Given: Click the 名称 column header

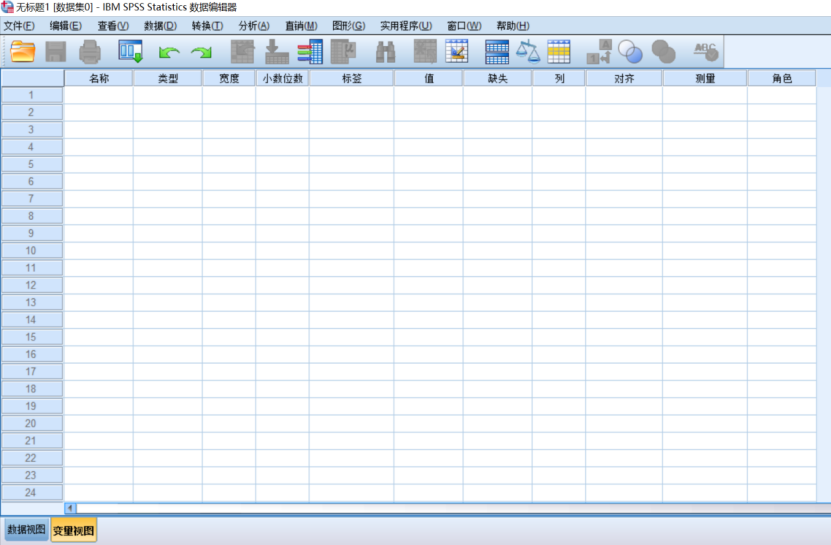Looking at the screenshot, I should (99, 78).
